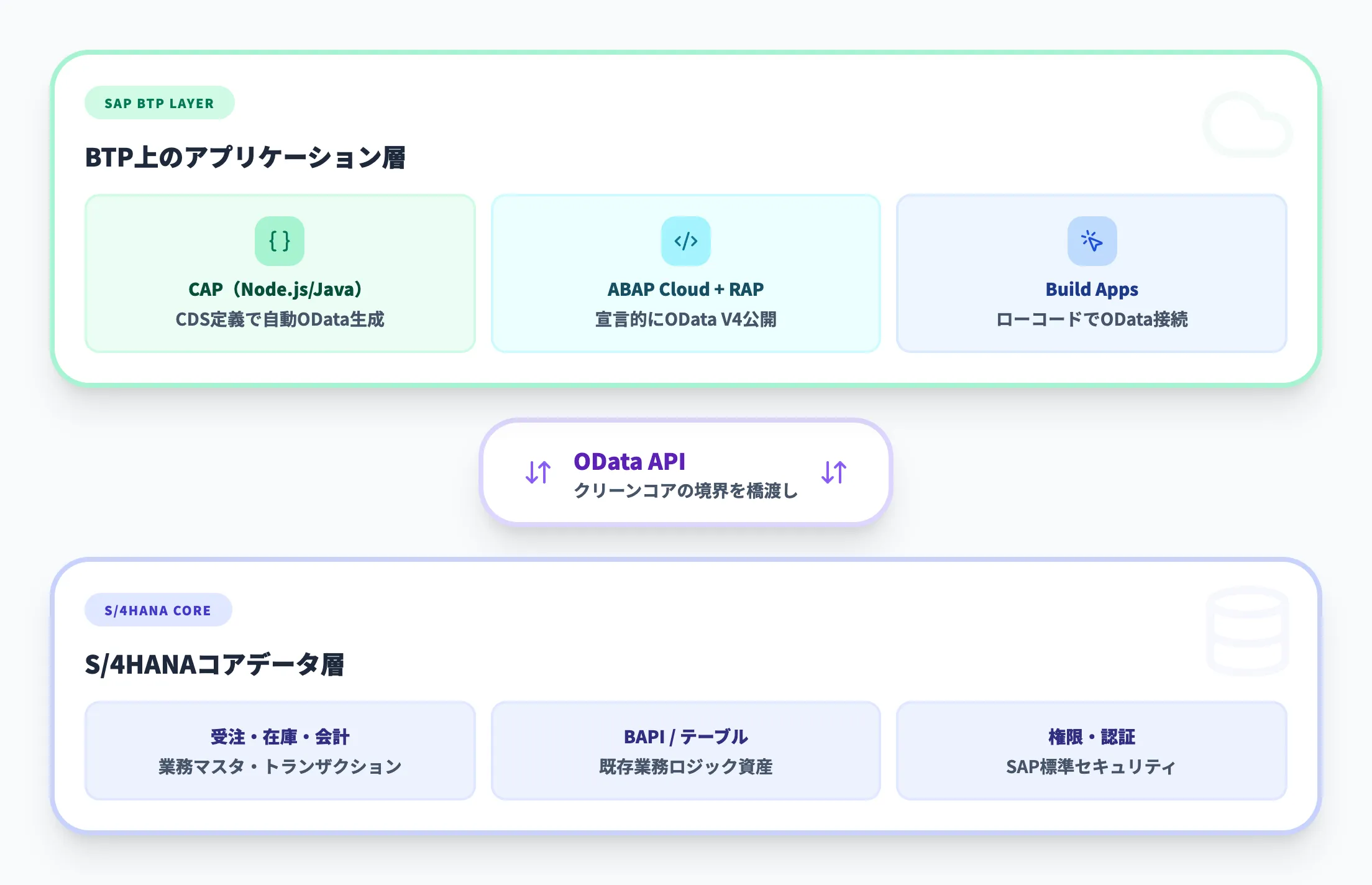The width and height of the screenshot is (1372, 885).
Task: Collapse the BAPI / テーブル card
Action: pos(685,751)
